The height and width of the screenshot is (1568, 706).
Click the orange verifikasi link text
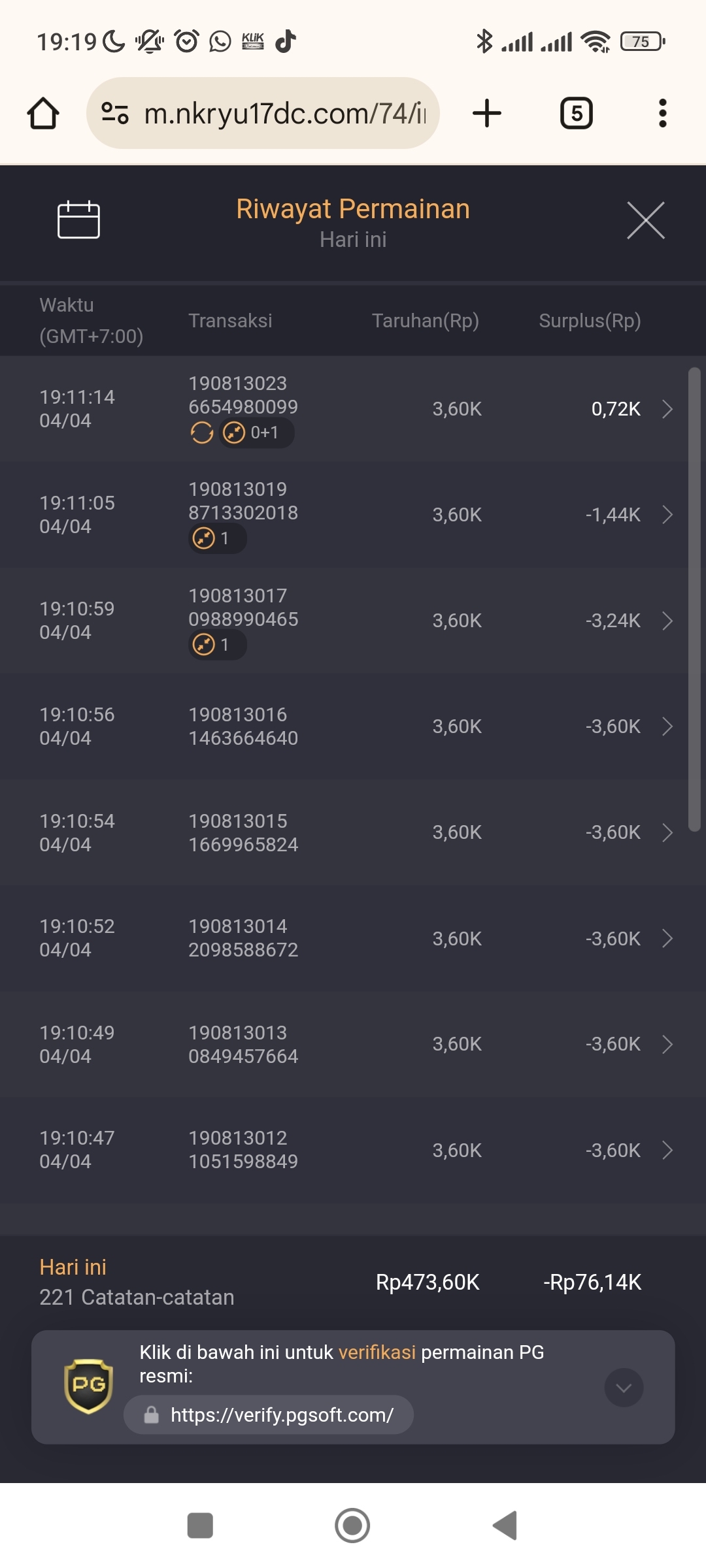click(377, 1352)
